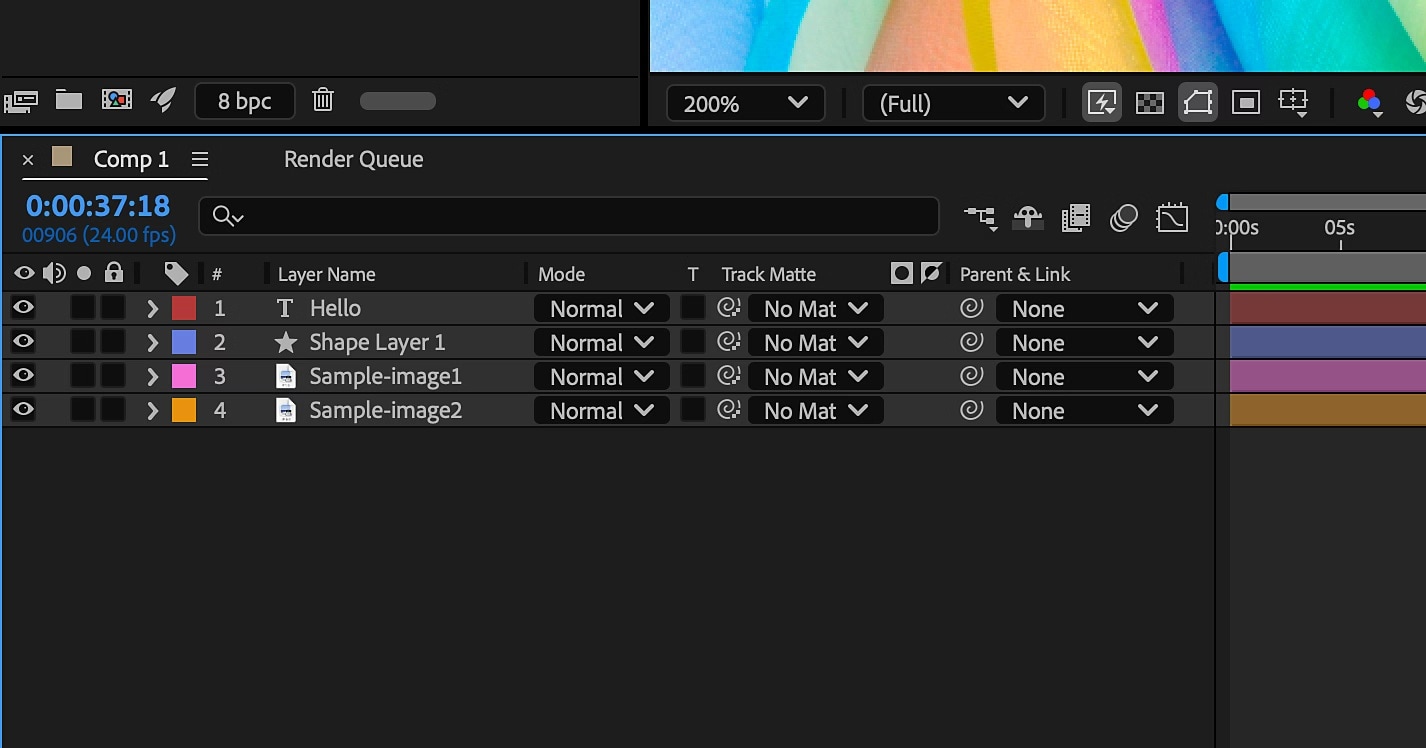Screen dimensions: 1426x748
Task: Enable Motion Blur for timeline
Action: 1124,217
